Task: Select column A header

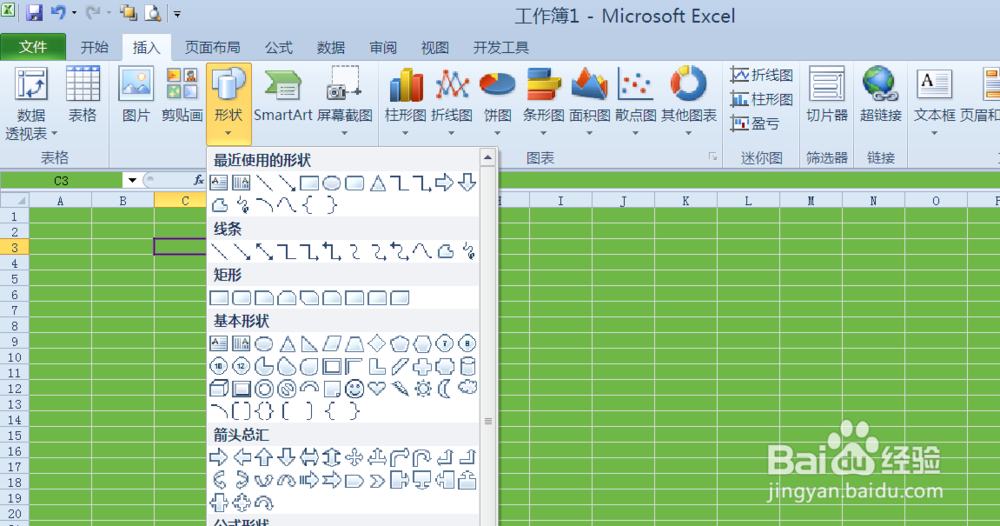Action: click(x=61, y=201)
